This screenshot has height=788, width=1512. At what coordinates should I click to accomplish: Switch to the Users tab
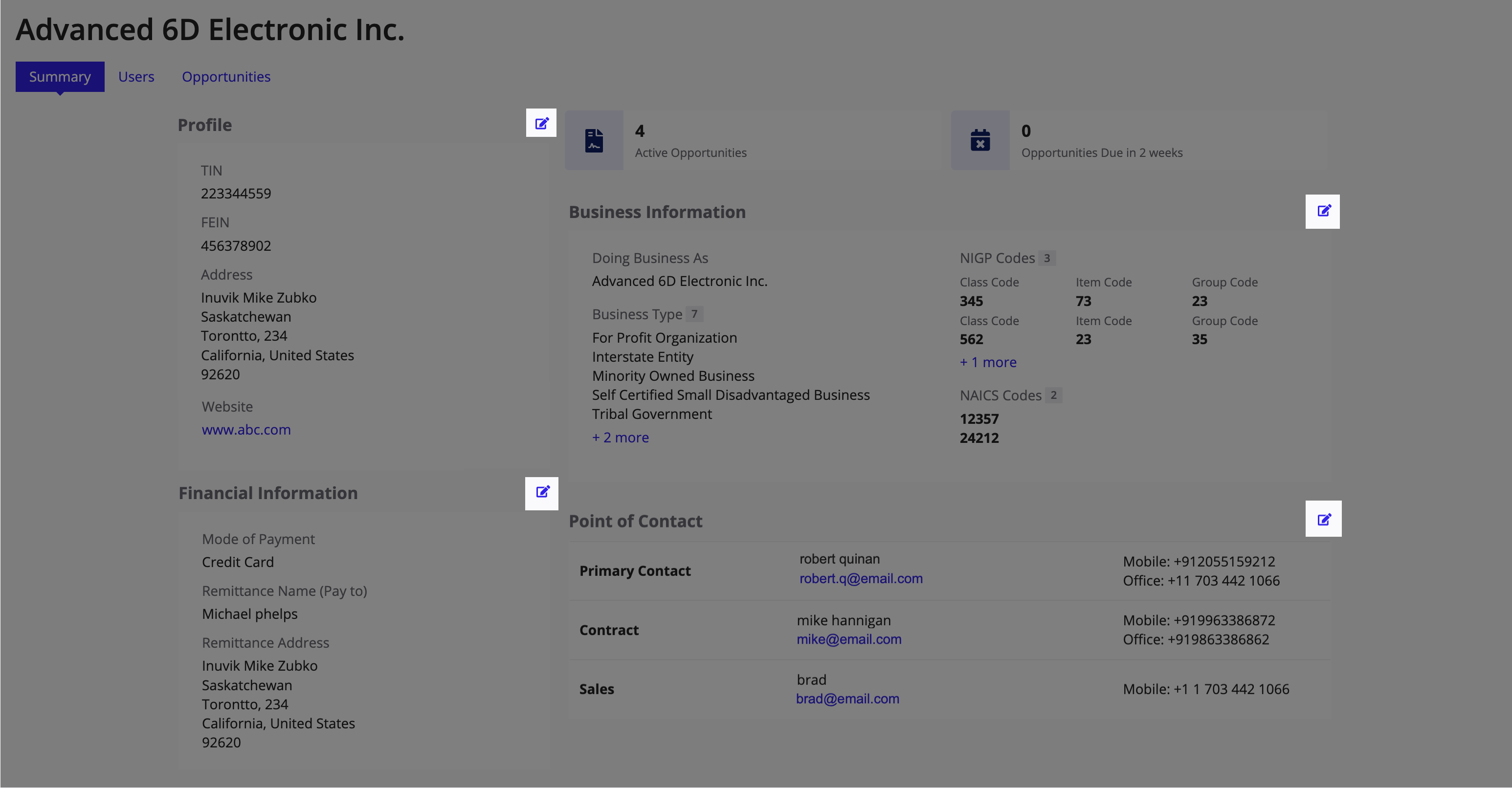(136, 76)
